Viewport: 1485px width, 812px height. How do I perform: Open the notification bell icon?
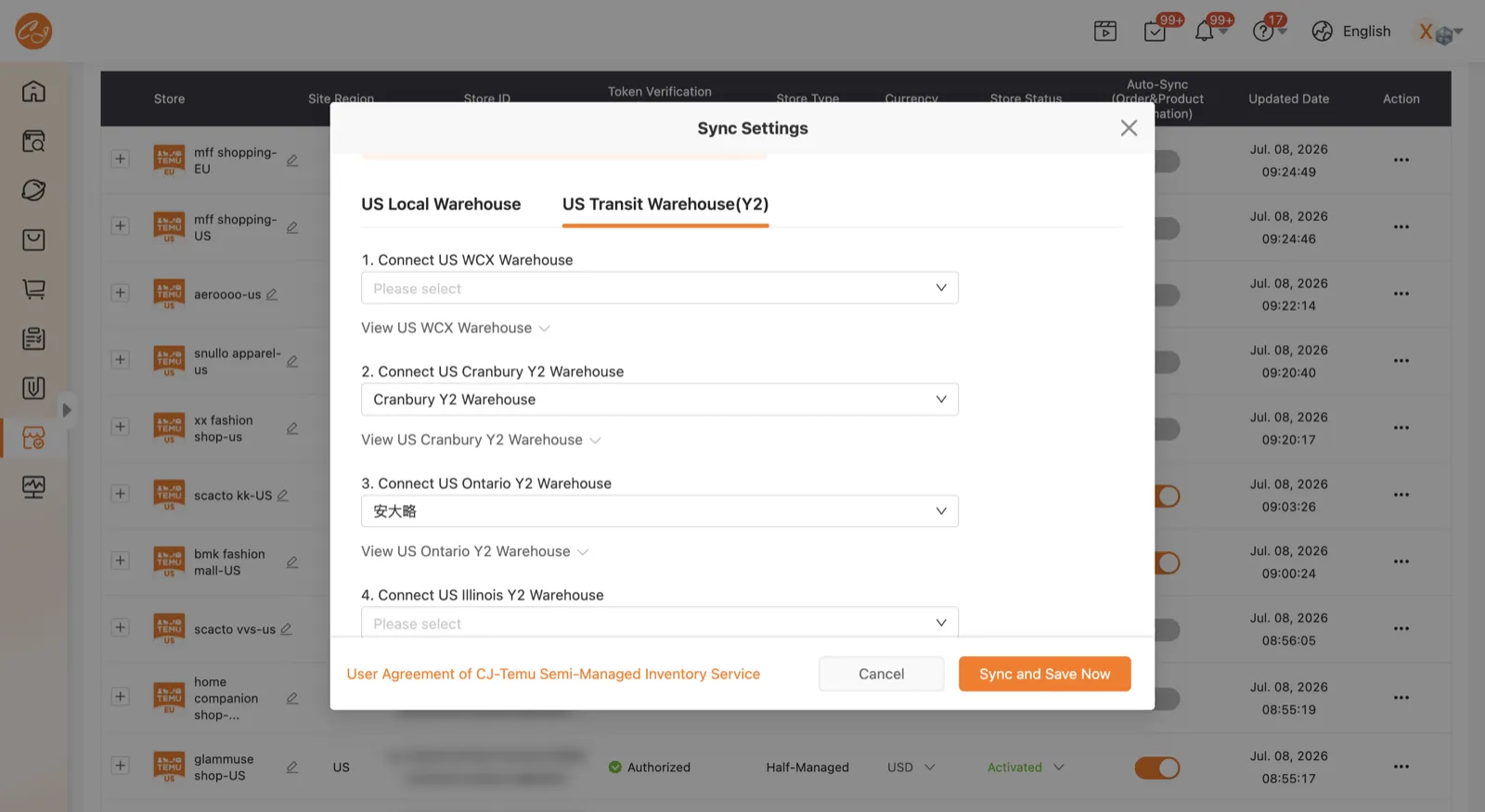[1204, 32]
